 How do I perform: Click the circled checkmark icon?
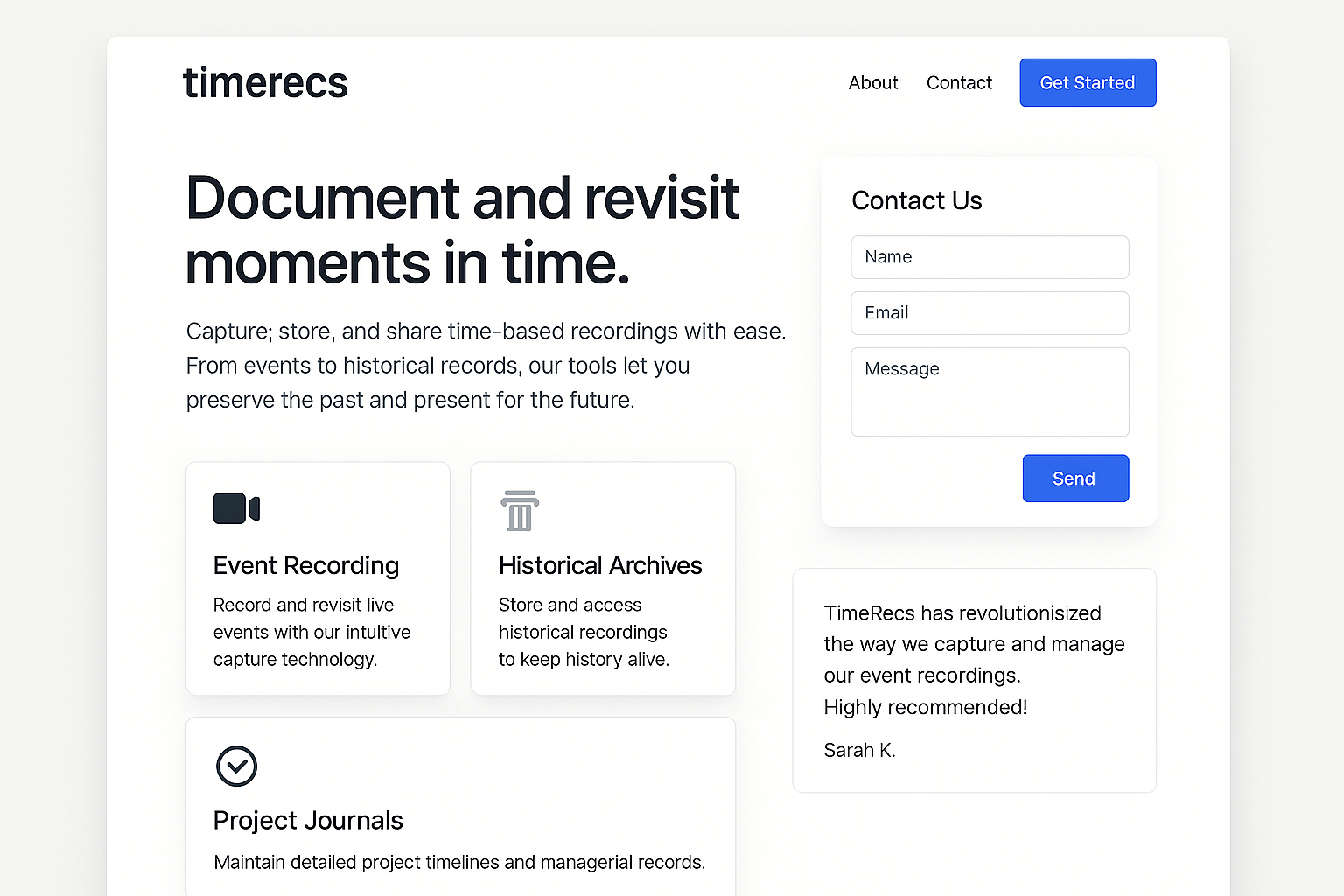coord(236,766)
